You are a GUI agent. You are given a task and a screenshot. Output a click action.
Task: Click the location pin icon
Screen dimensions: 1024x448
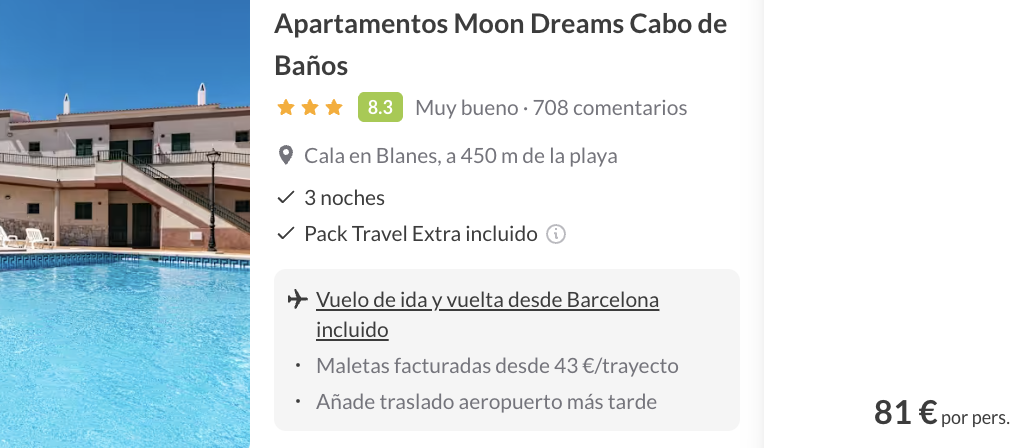(286, 156)
